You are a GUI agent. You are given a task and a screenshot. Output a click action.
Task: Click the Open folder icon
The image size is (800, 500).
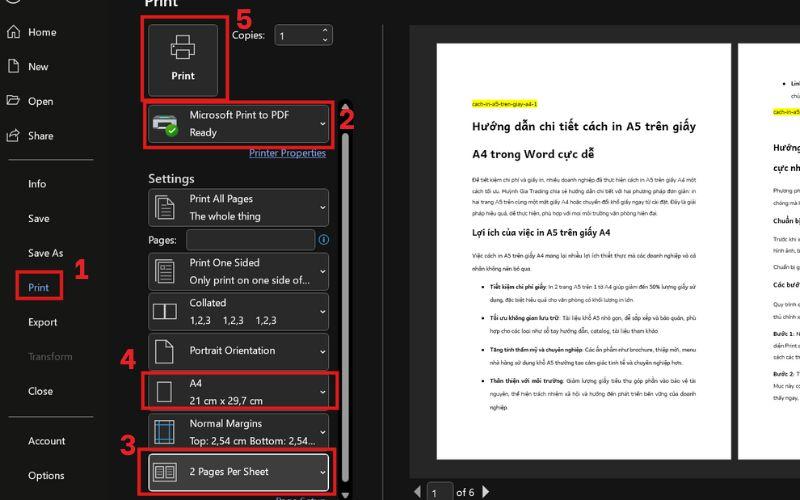pos(13,101)
